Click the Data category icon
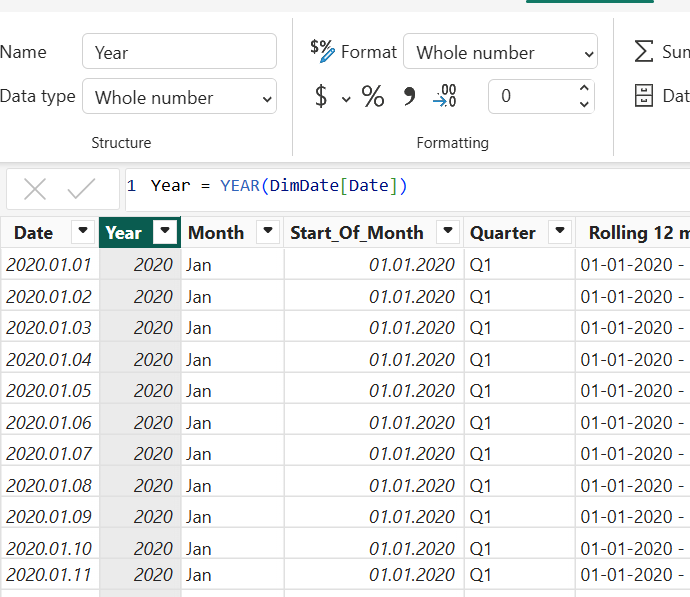 point(643,96)
